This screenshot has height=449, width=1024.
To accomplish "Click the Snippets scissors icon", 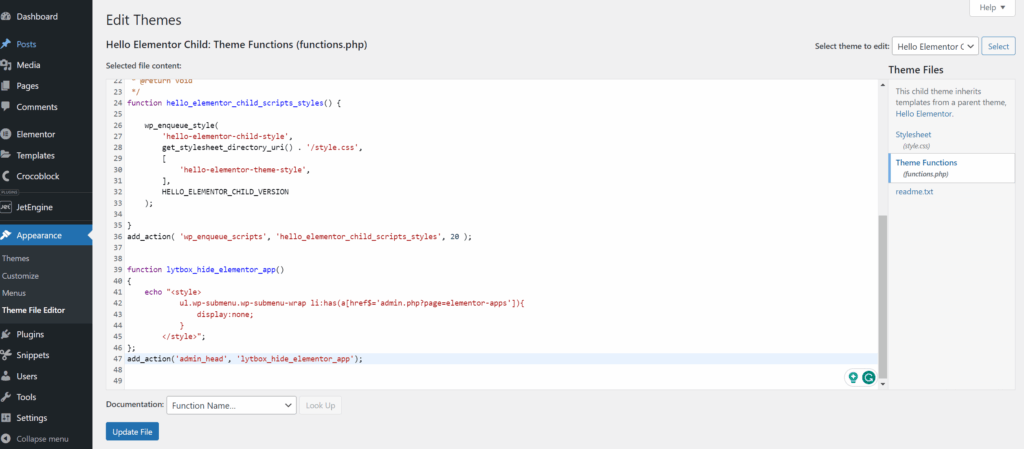I will 6,355.
